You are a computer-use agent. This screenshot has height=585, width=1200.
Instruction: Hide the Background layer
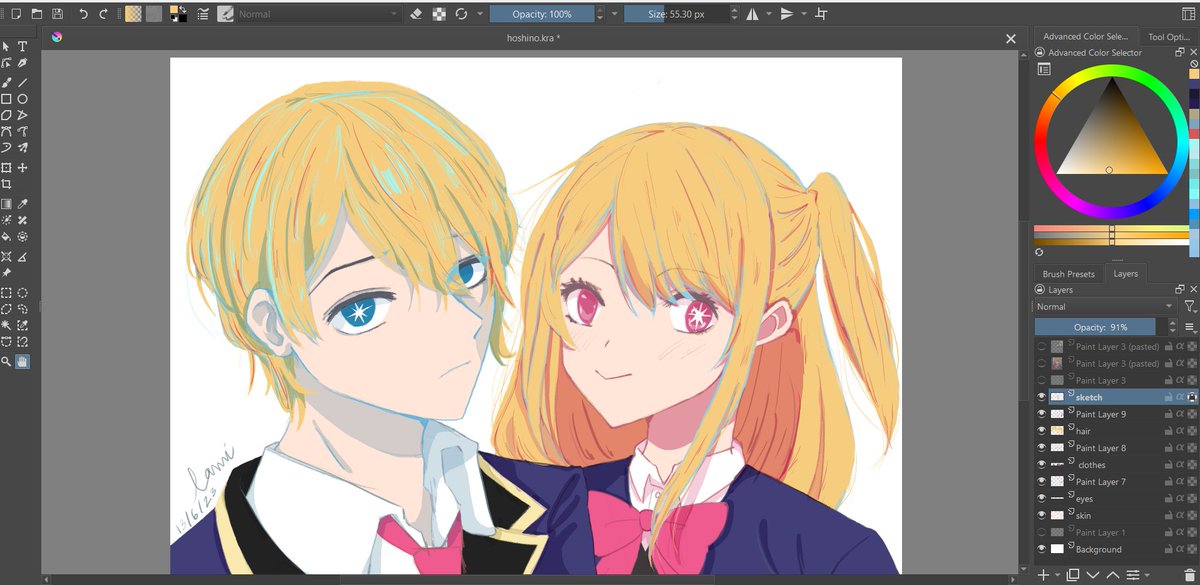1041,549
